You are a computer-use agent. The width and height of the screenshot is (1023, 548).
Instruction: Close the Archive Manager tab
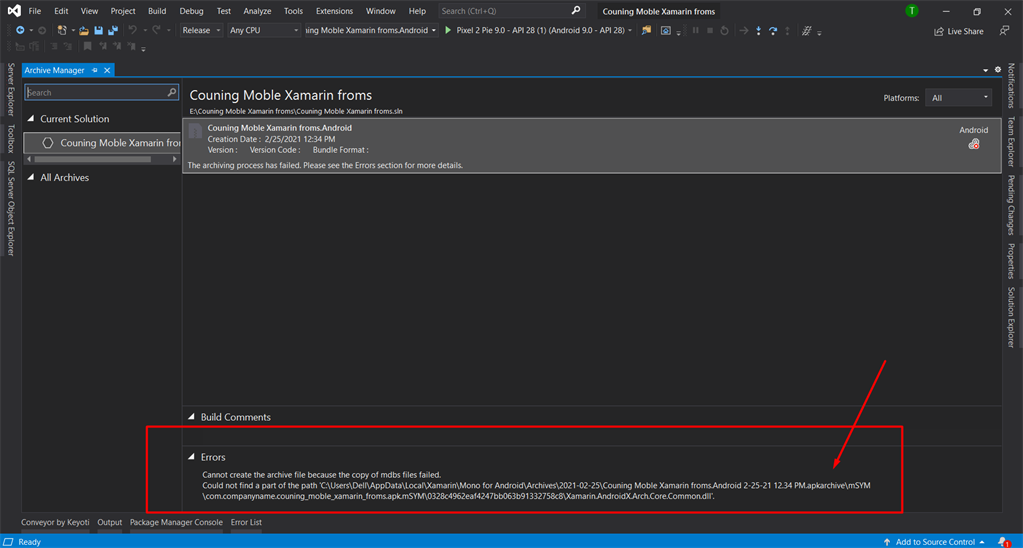[107, 70]
